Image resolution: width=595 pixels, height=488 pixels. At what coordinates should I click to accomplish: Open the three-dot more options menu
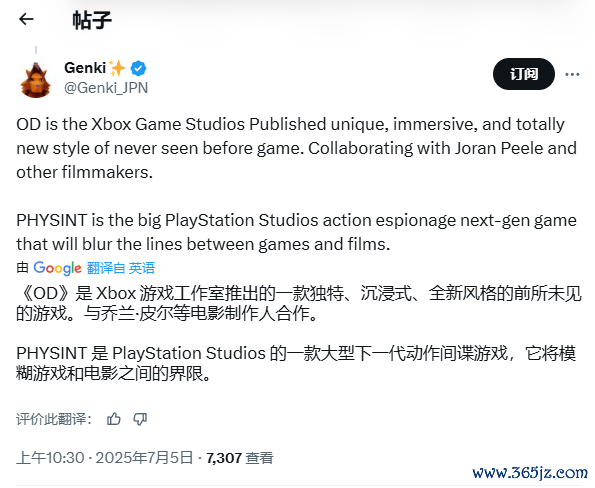[572, 74]
